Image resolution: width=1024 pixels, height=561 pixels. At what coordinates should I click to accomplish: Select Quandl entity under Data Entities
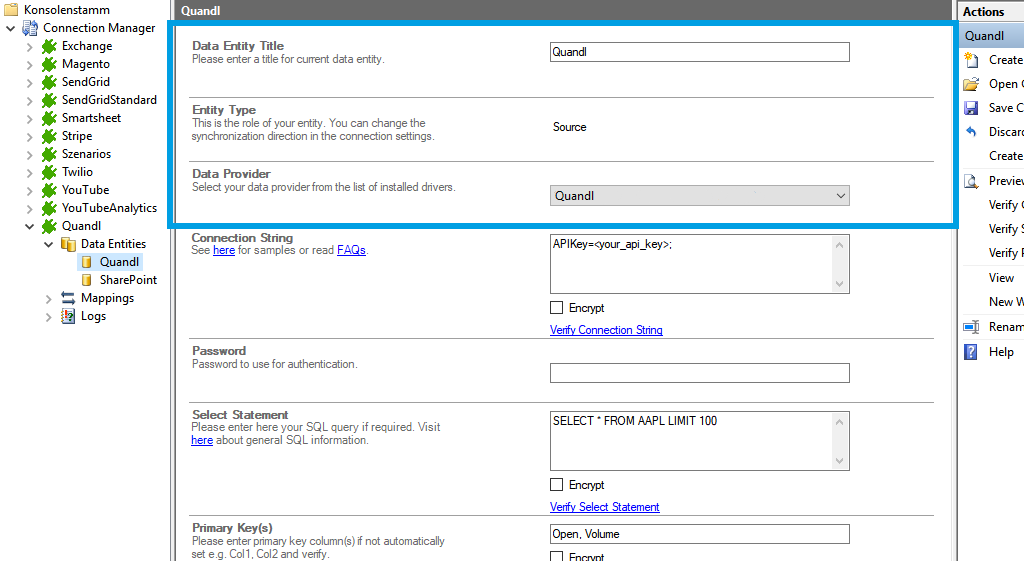pos(119,262)
